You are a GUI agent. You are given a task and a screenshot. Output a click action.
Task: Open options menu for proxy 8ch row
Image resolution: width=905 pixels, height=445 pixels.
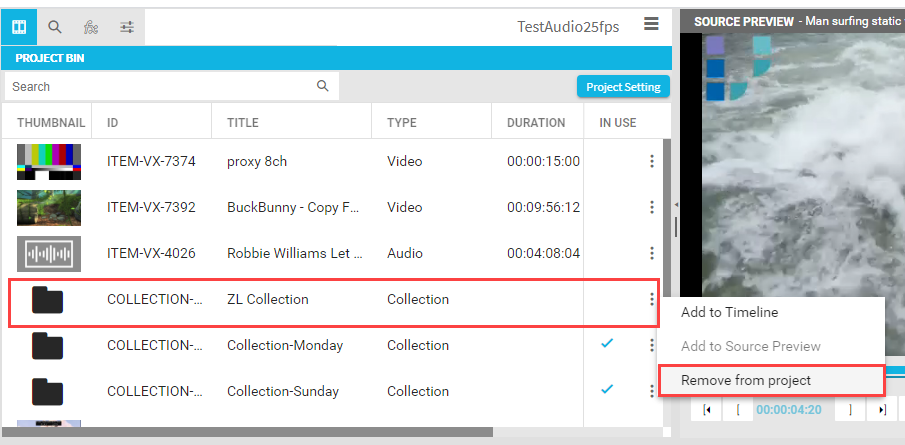[x=652, y=161]
